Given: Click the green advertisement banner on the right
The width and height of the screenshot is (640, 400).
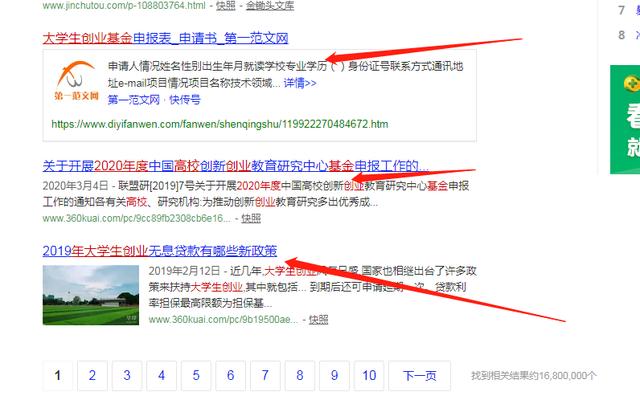Looking at the screenshot, I should click(625, 119).
